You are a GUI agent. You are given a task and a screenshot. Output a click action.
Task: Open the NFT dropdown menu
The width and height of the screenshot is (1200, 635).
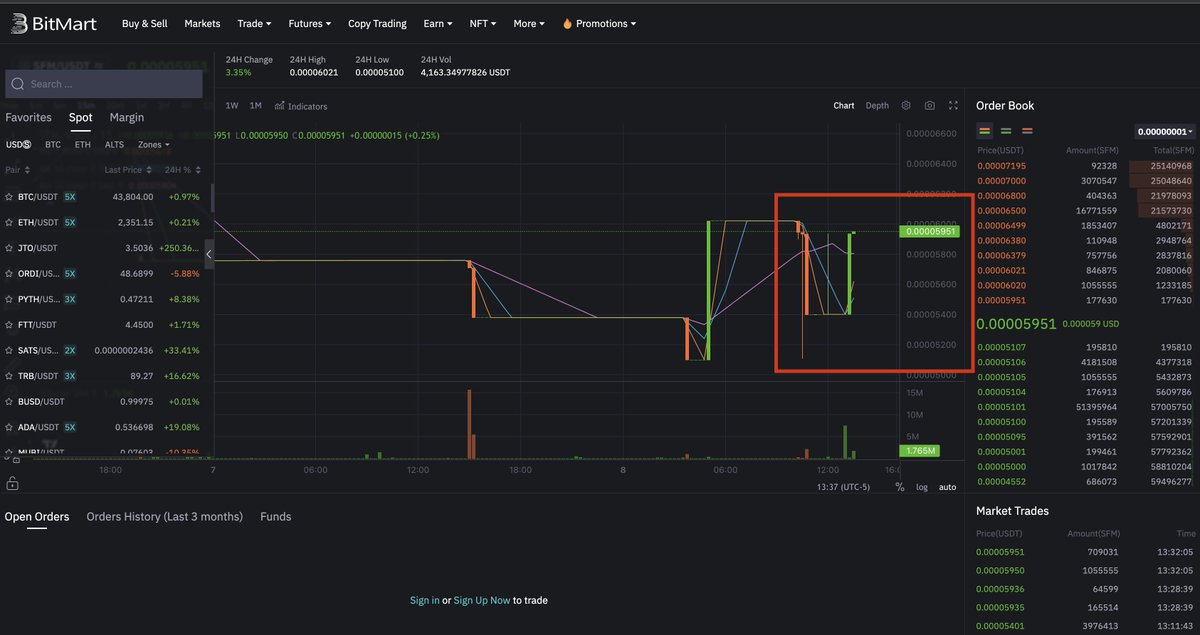tap(484, 23)
